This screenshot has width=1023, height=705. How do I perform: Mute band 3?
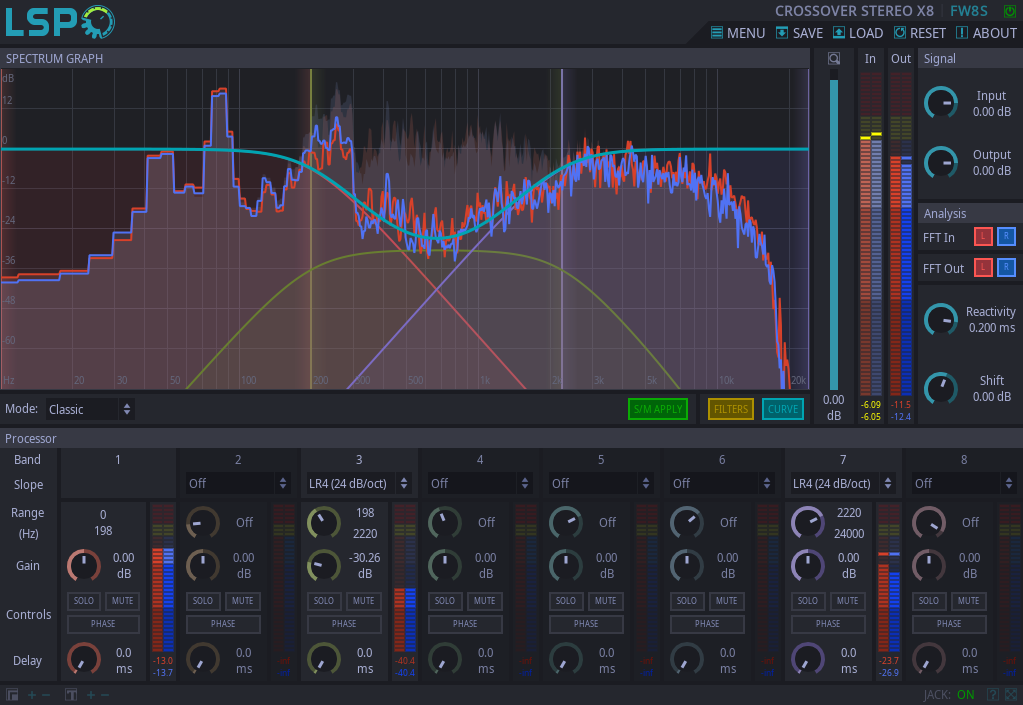[363, 601]
